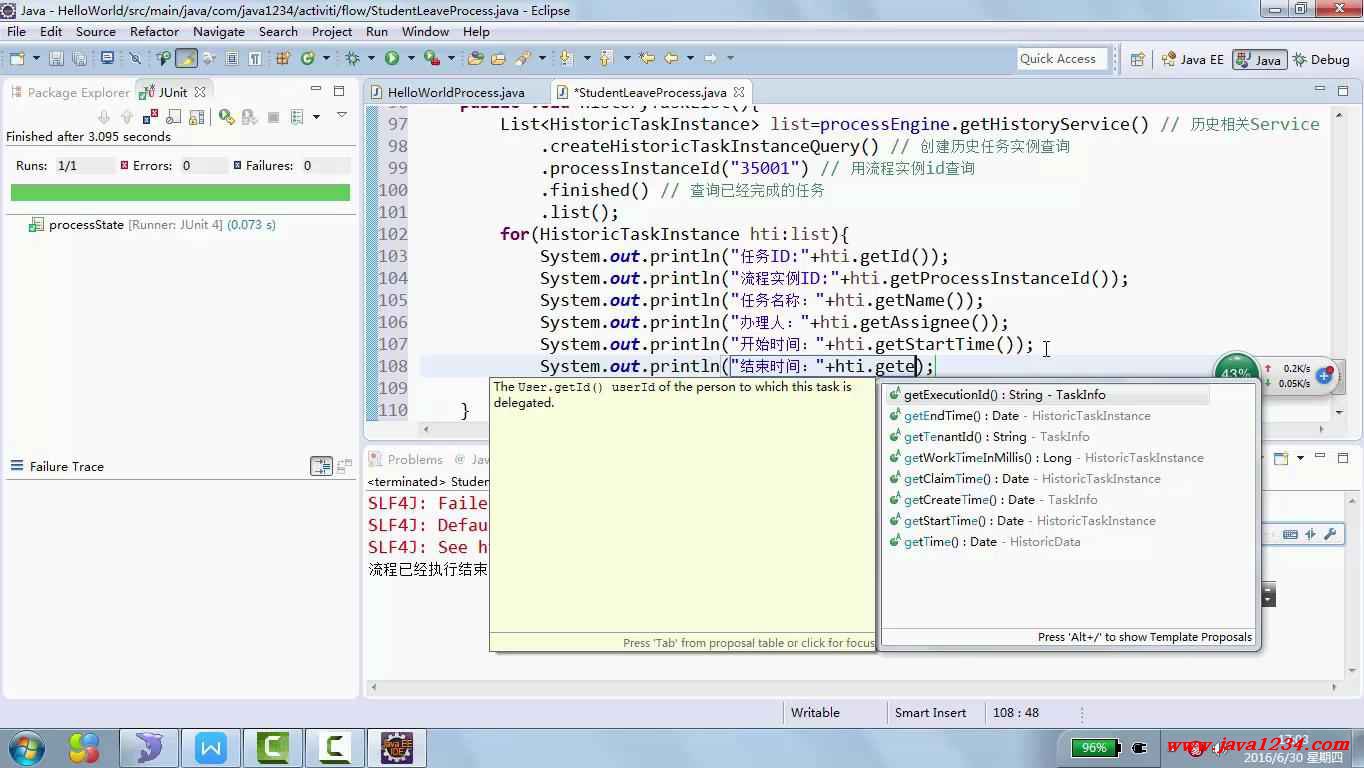Viewport: 1364px width, 768px height.
Task: Open the Eclipse Java EE taskbar icon
Action: 397,747
